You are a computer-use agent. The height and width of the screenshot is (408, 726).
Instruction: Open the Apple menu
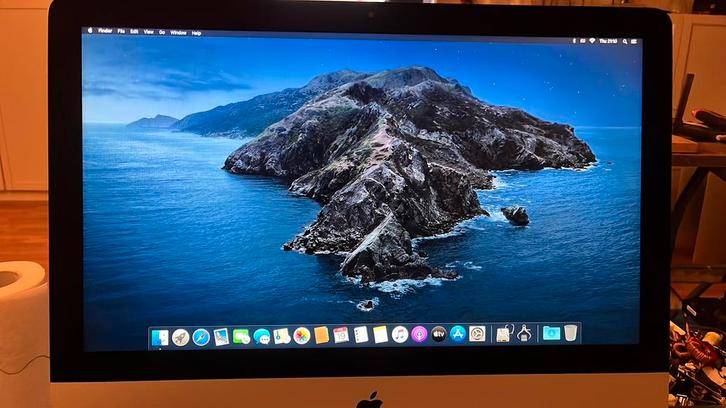[90, 31]
